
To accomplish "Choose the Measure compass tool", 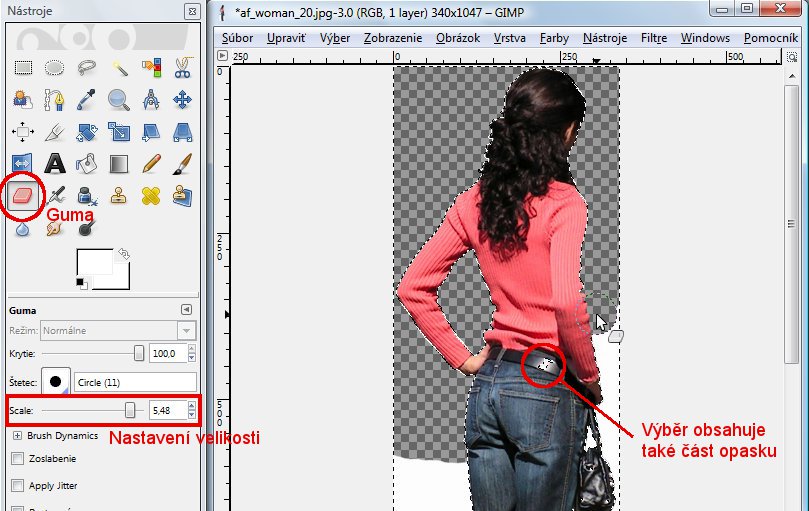I will click(151, 100).
